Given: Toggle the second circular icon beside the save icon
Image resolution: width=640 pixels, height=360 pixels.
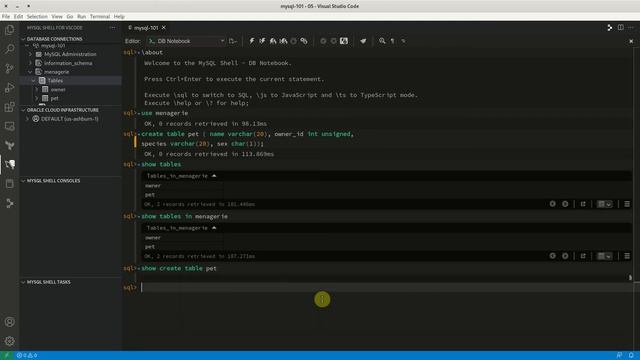Looking at the screenshot, I should 333,41.
